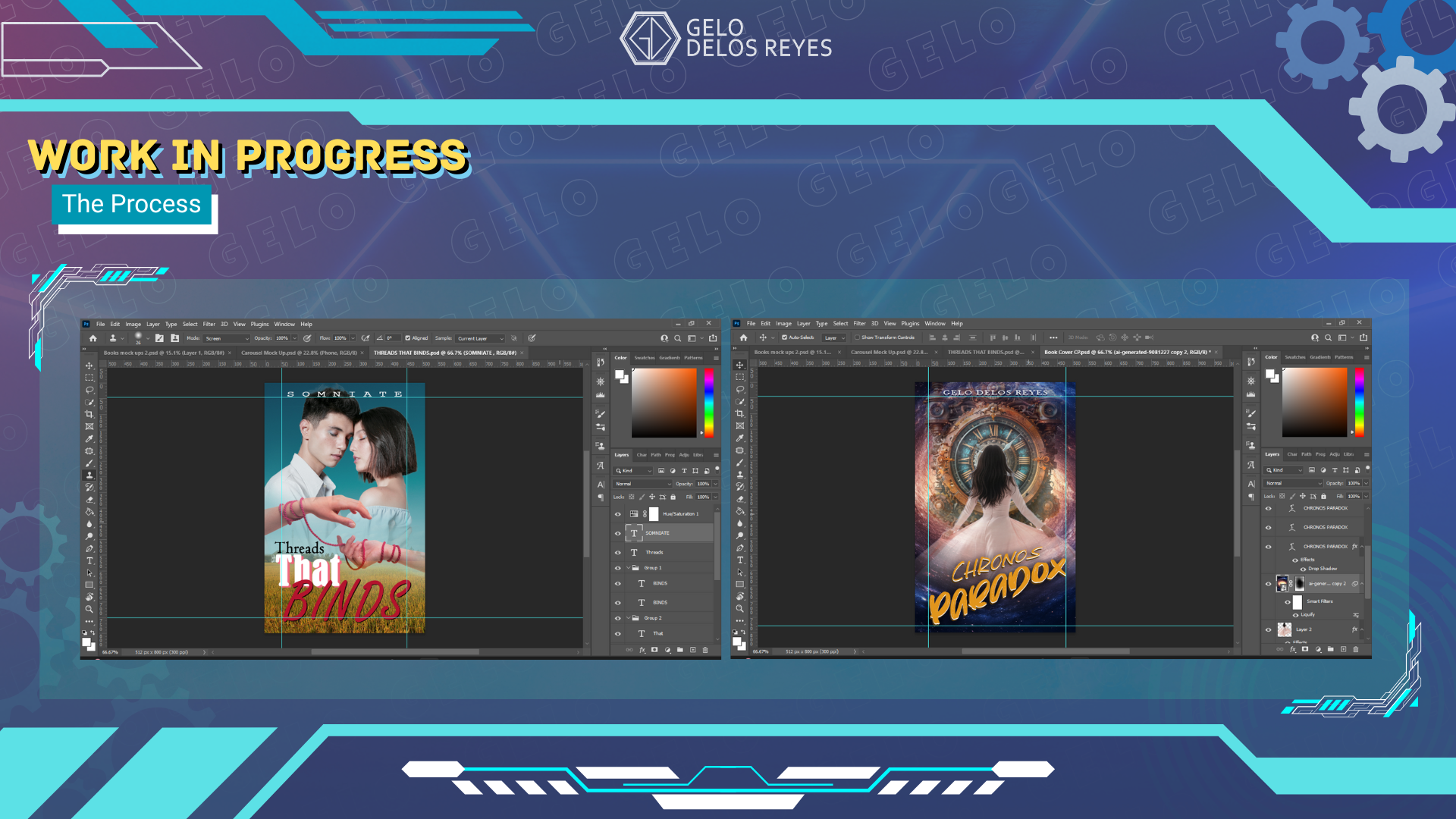
Task: Click hue spectrum slider in Book Cover window
Action: point(1360,402)
